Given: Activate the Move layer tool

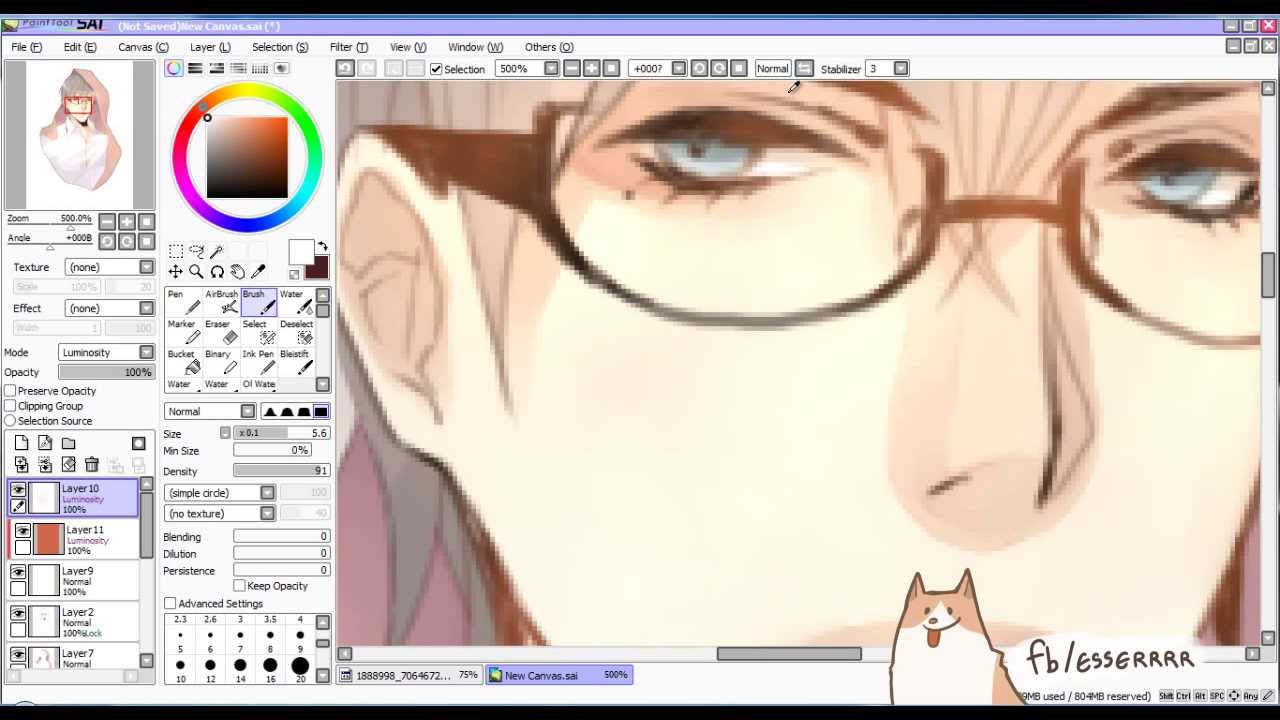Looking at the screenshot, I should pyautogui.click(x=175, y=272).
